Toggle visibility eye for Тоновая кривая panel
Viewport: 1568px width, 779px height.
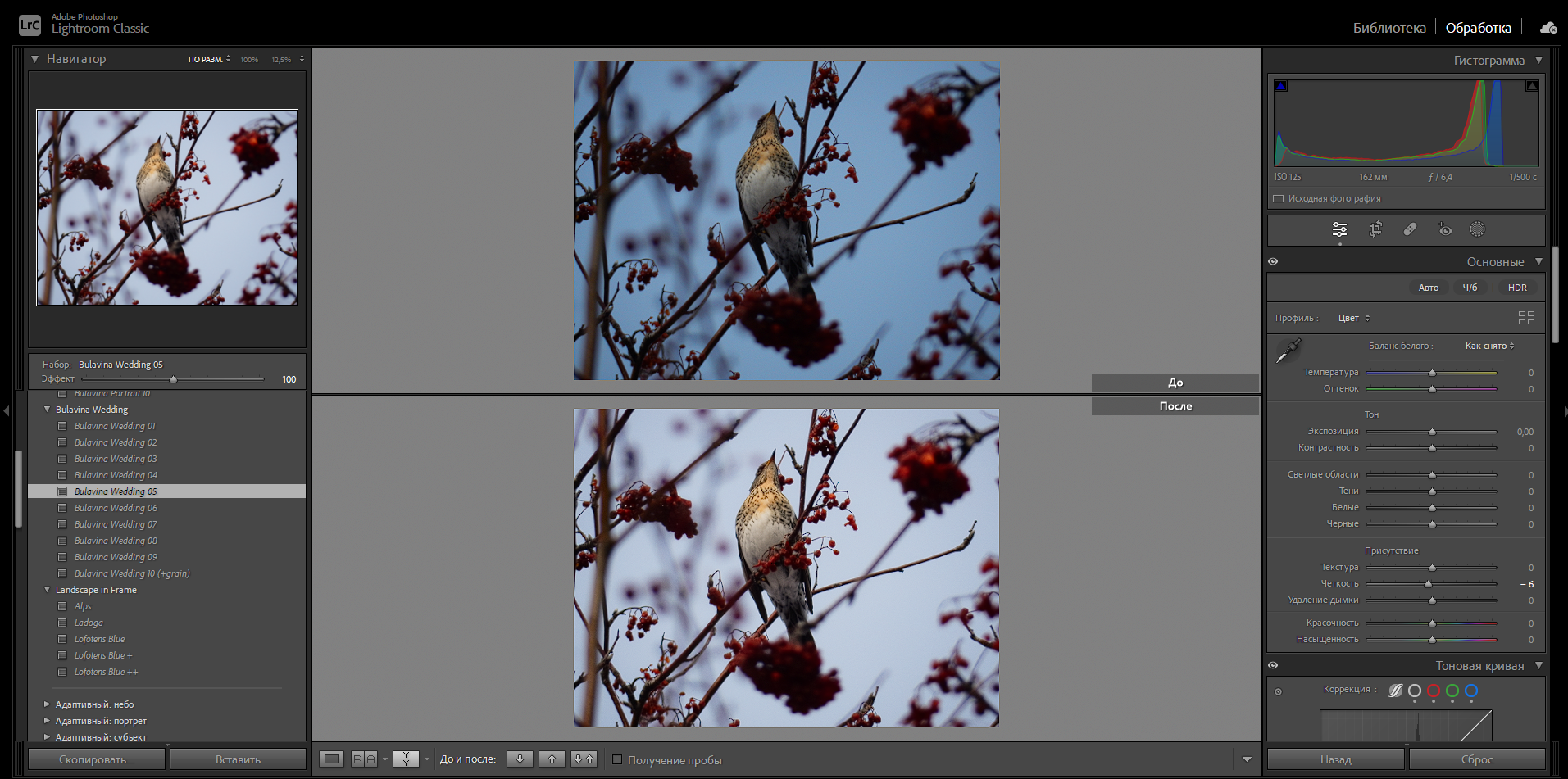tap(1273, 666)
